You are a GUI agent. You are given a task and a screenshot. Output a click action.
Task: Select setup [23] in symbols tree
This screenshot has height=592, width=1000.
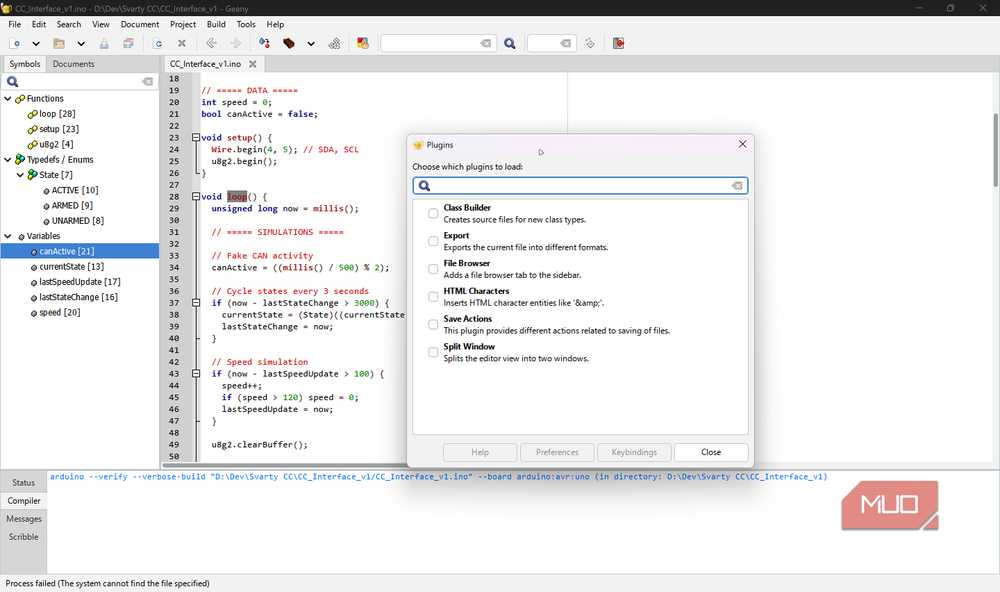[59, 129]
